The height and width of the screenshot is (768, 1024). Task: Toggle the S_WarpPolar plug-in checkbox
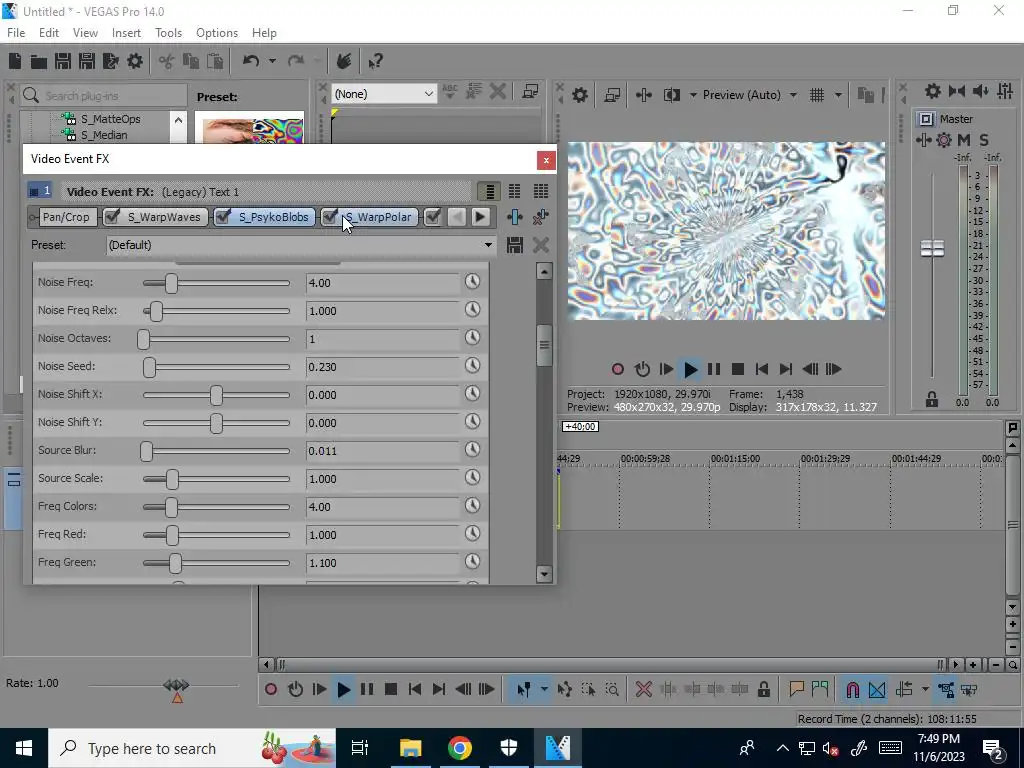(330, 217)
